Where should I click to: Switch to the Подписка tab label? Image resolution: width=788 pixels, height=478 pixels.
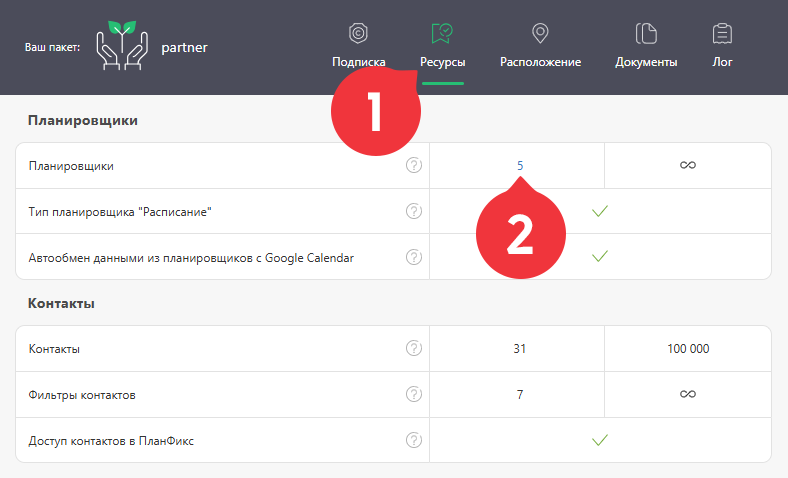click(x=359, y=62)
